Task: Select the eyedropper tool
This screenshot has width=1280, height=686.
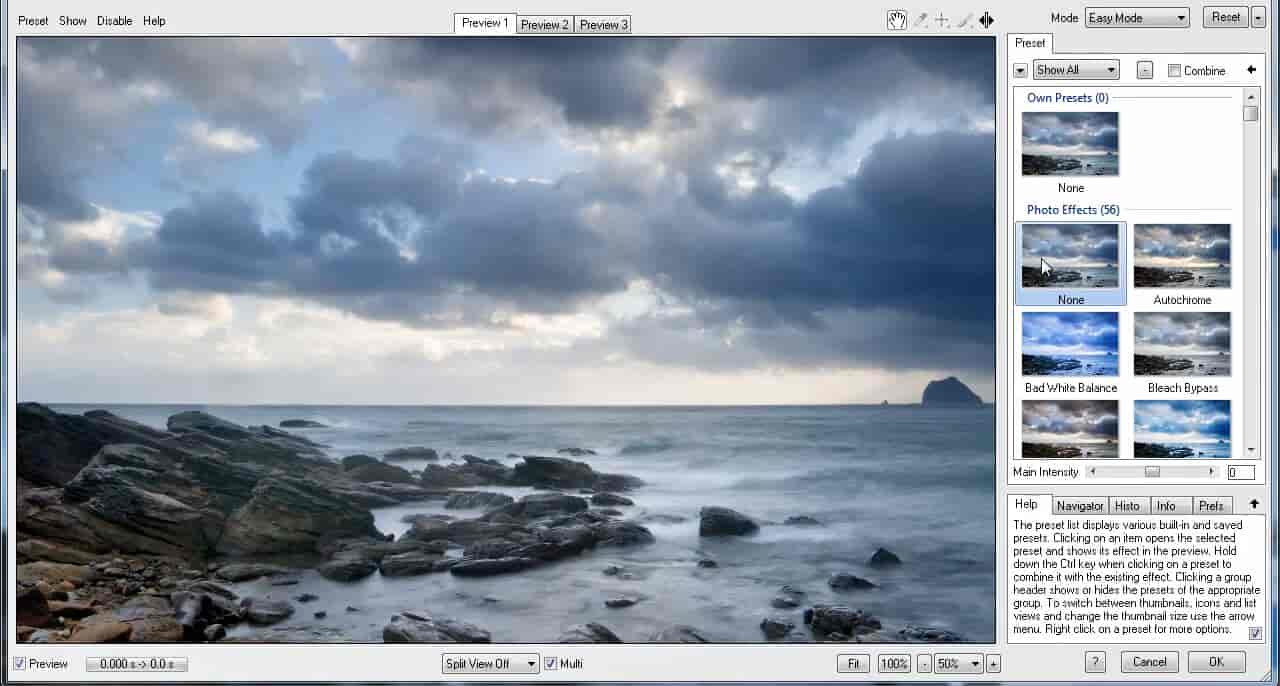Action: pos(920,20)
